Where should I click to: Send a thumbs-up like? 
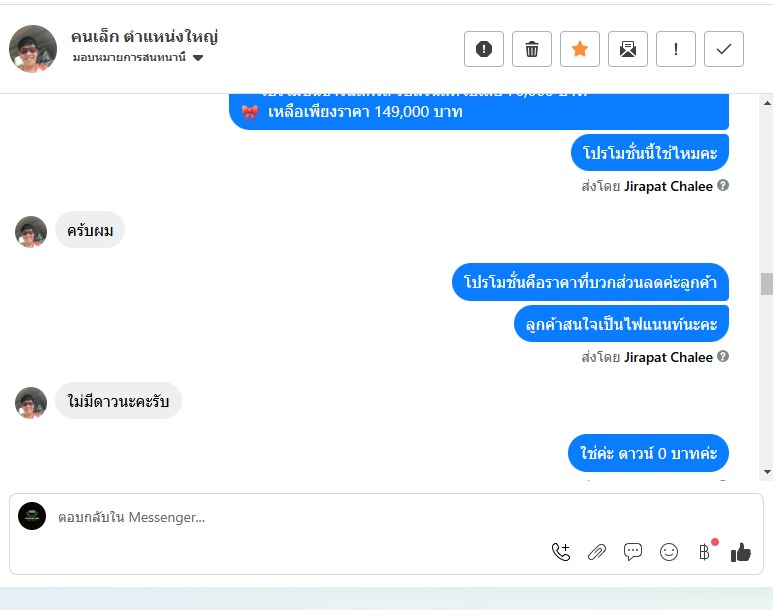740,552
